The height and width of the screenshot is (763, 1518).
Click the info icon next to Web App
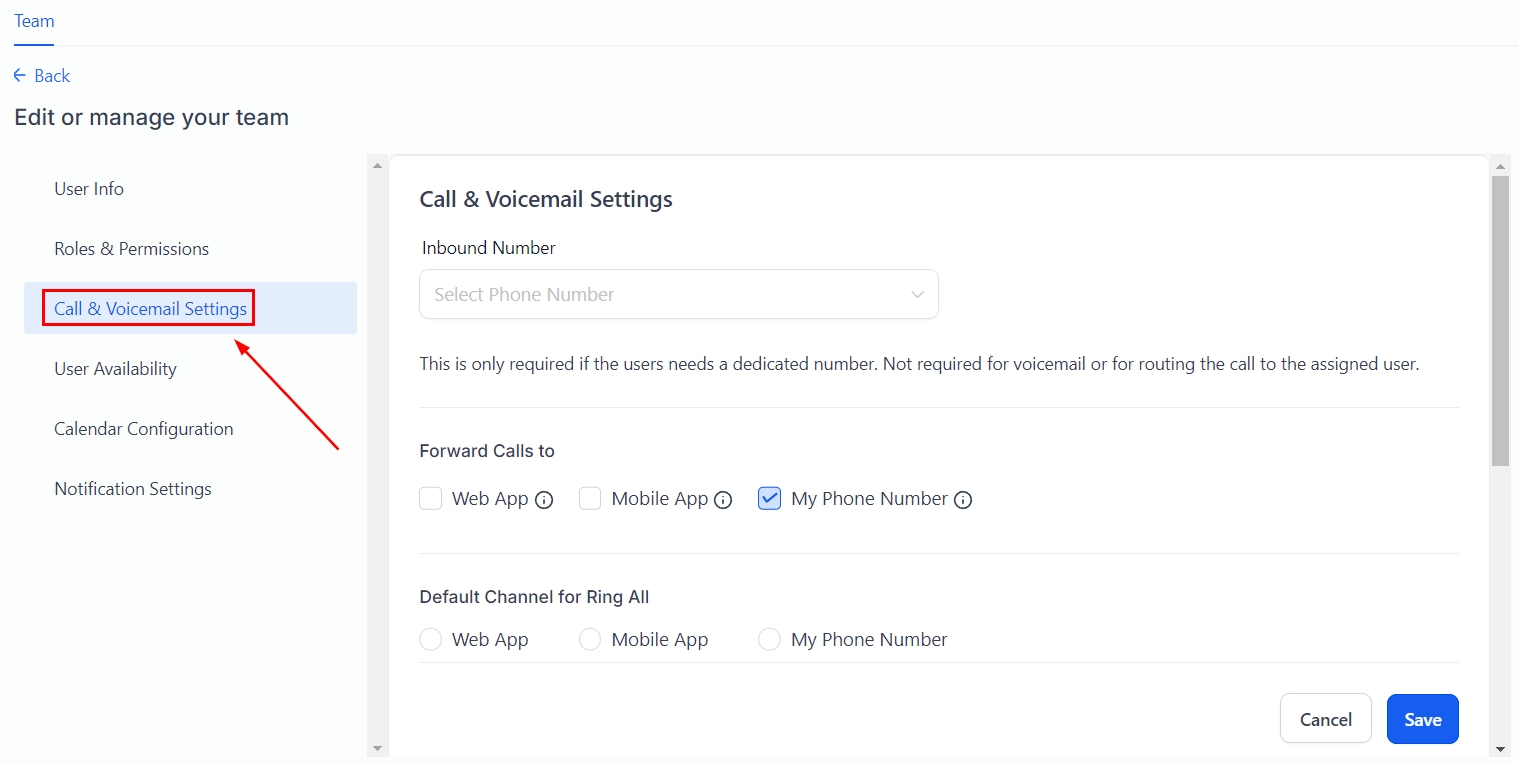point(544,500)
